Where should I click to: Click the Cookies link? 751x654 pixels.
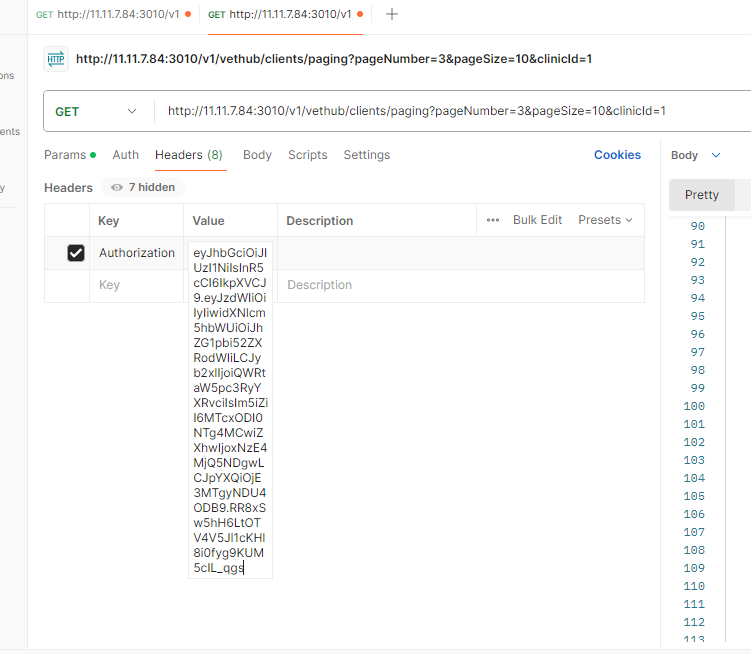tap(617, 155)
